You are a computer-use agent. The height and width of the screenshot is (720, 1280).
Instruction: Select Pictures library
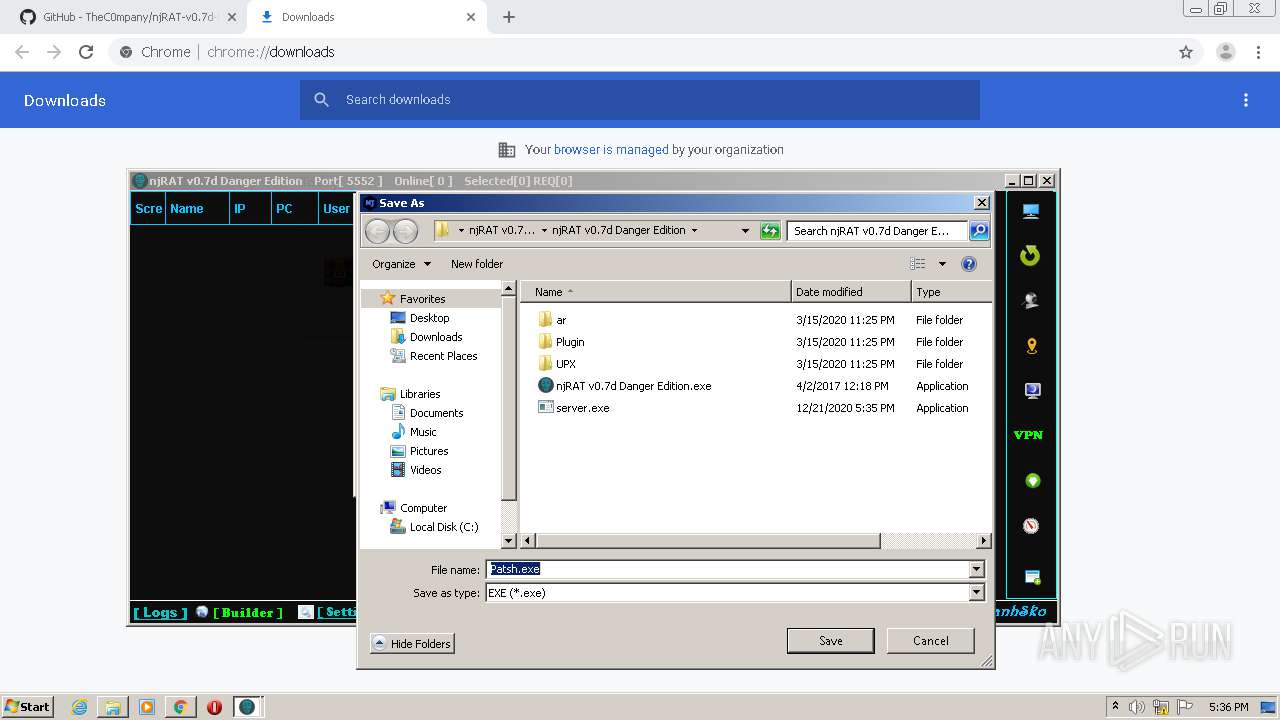tap(428, 451)
